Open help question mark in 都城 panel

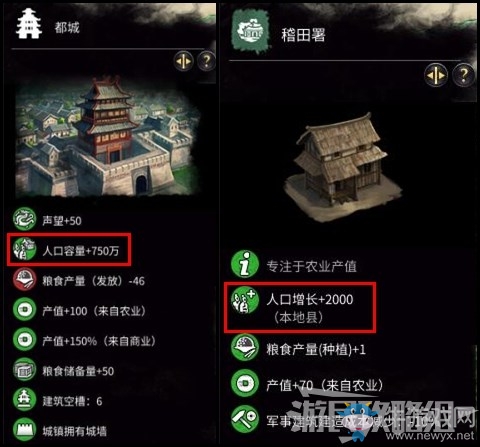pos(206,61)
